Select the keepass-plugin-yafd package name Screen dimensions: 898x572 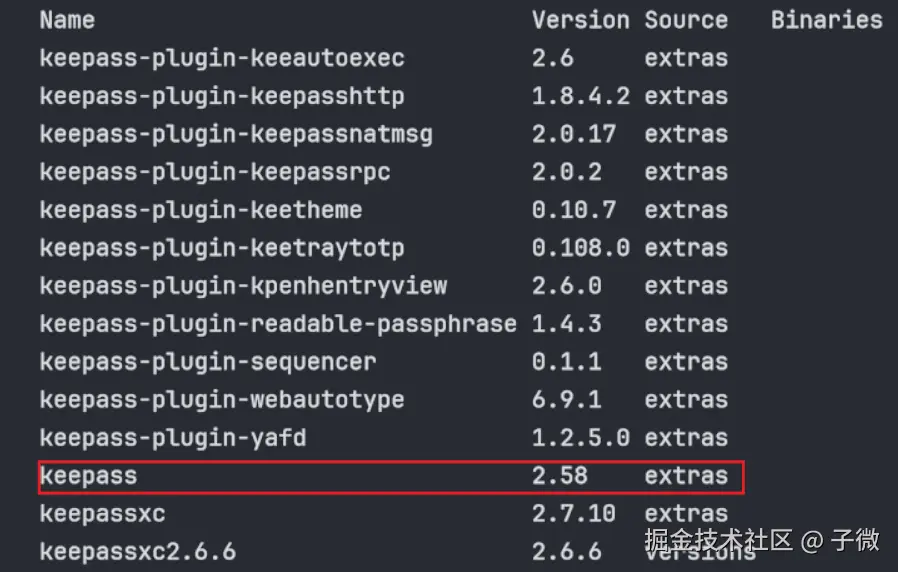173,438
